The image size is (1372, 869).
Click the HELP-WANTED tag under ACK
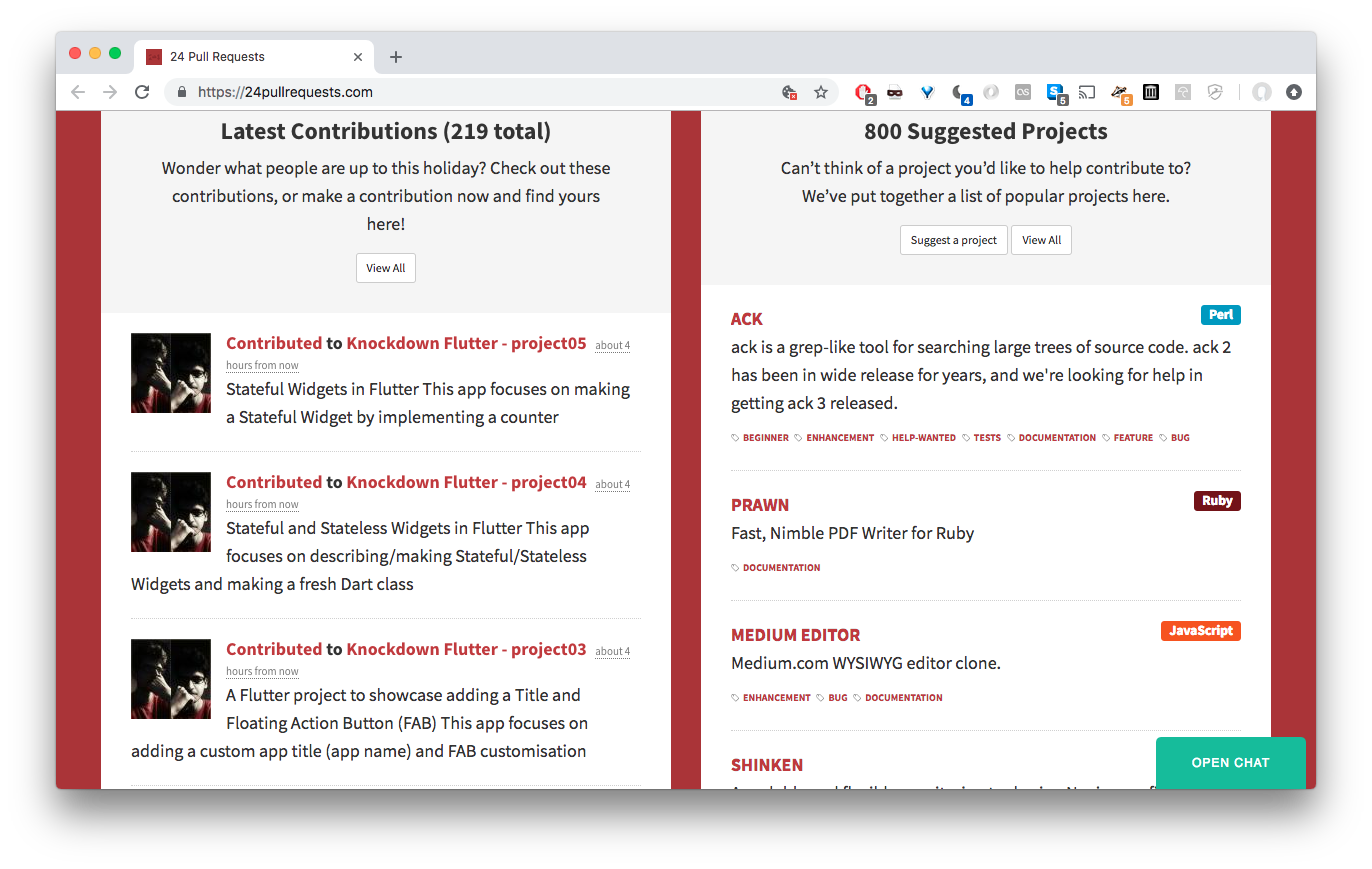918,438
